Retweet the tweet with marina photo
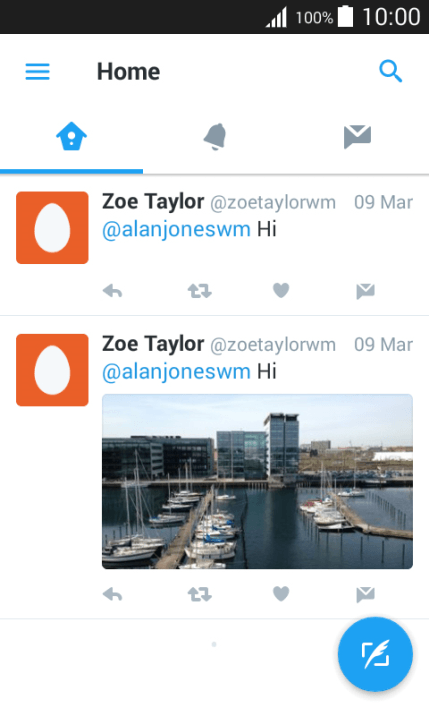This screenshot has height=716, width=429. 200,594
